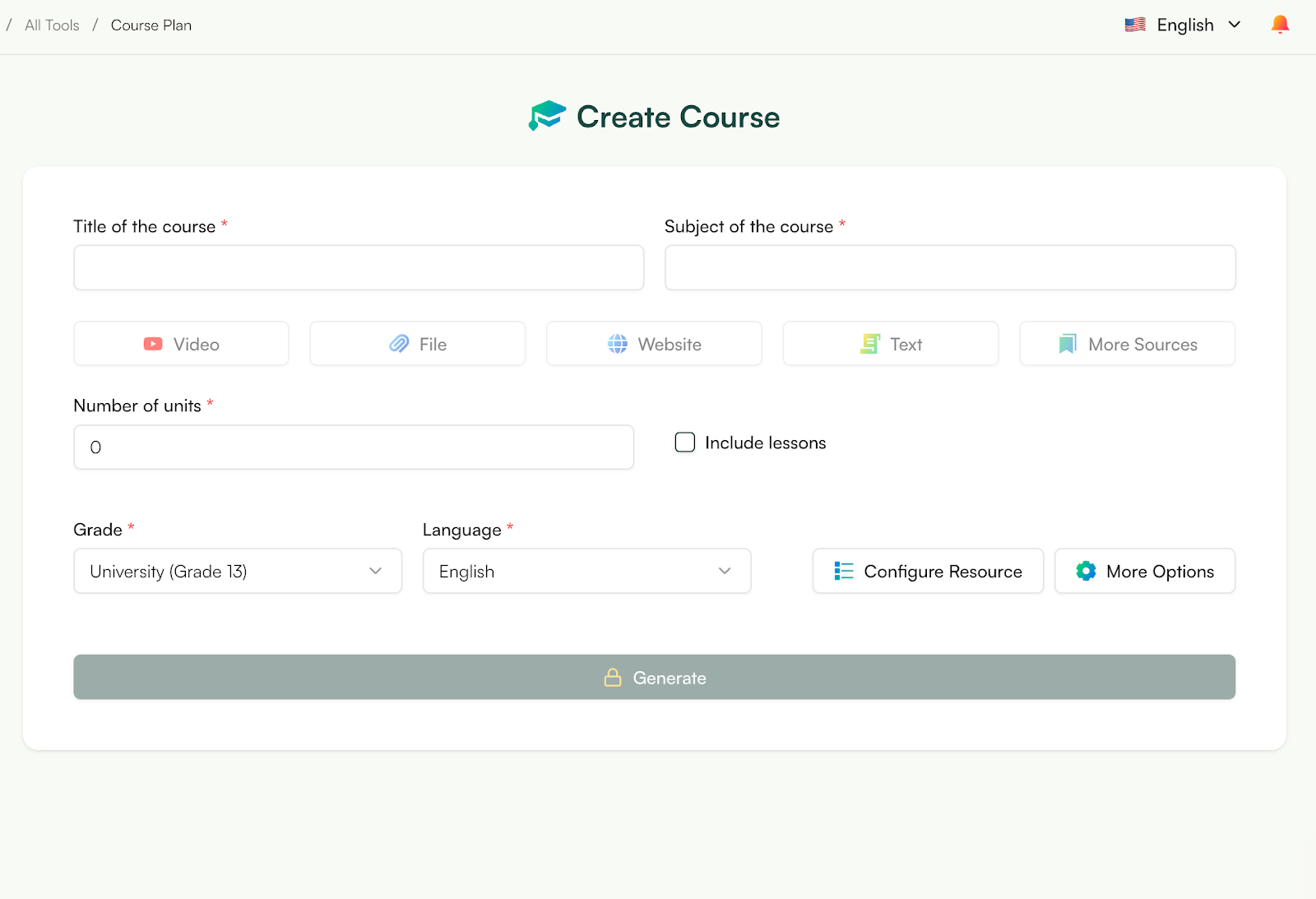1316x899 pixels.
Task: Expand the Language selection dropdown
Action: click(x=586, y=571)
